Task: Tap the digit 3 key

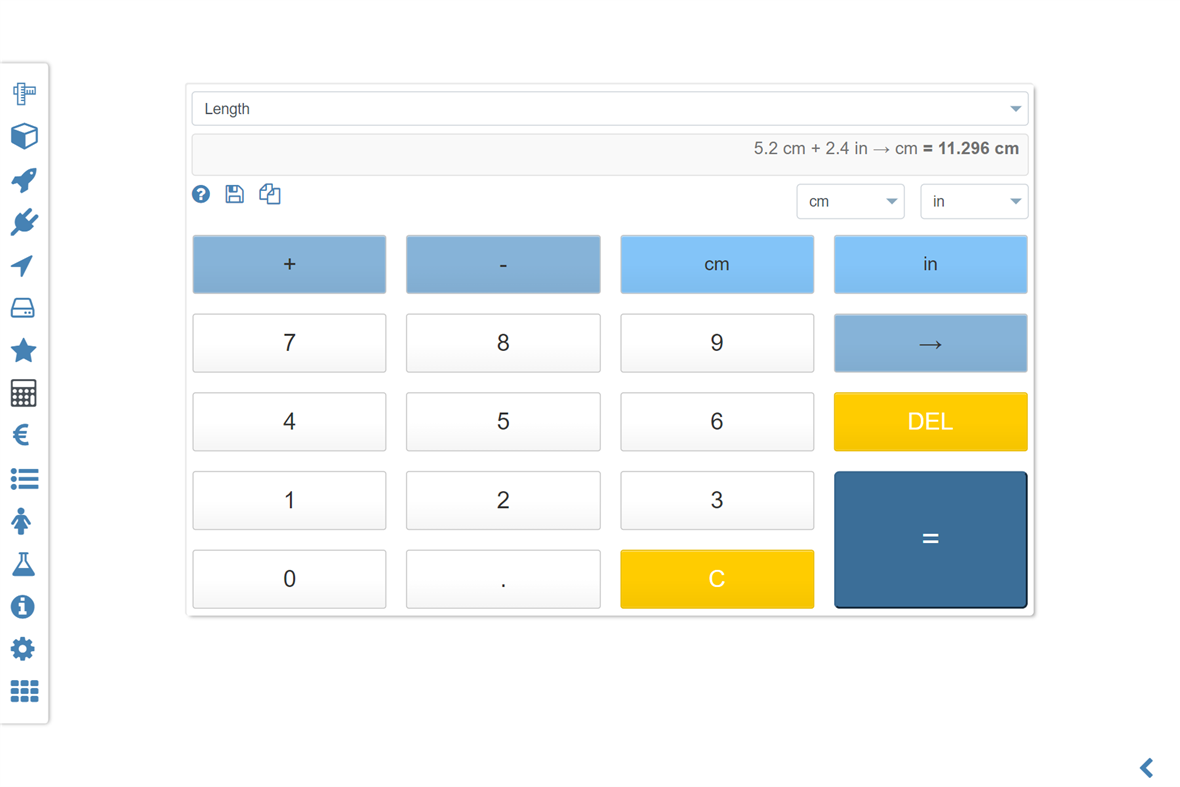Action: [717, 500]
